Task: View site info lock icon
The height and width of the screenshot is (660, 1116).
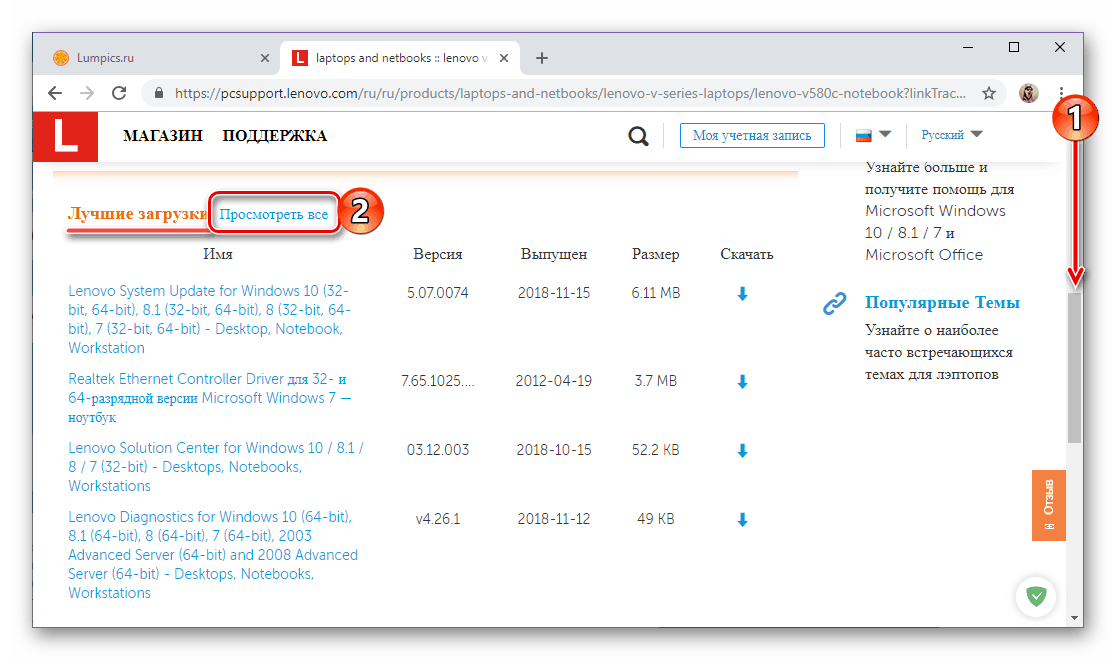Action: pos(159,93)
